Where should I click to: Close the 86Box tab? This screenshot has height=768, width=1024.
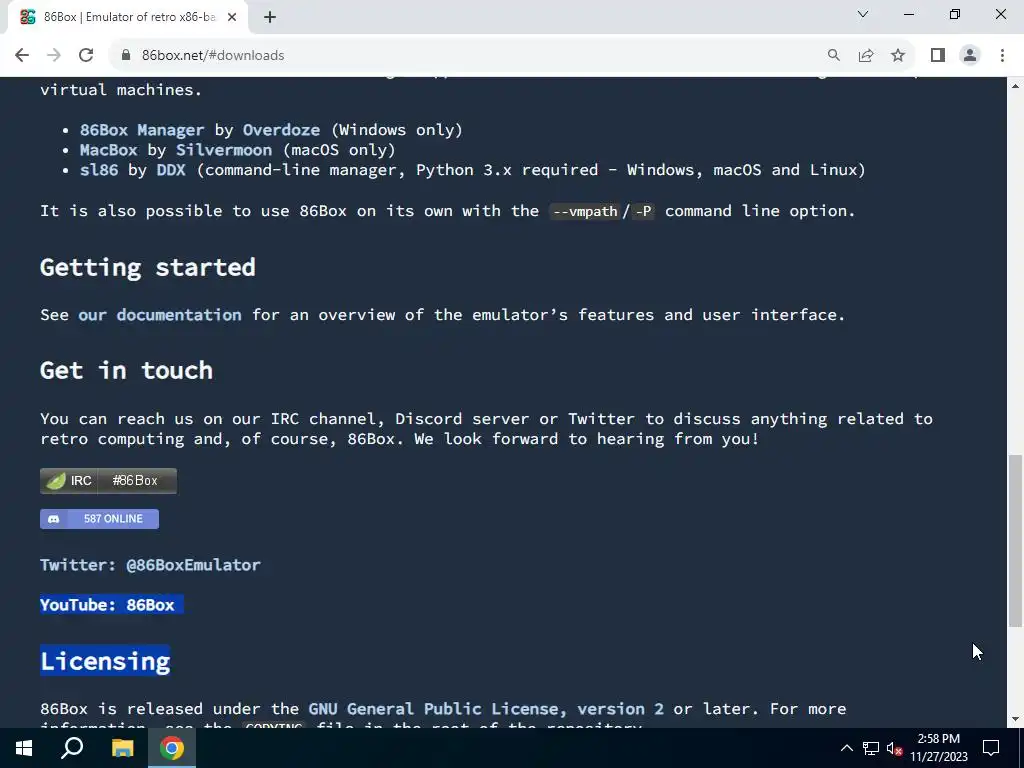pos(232,17)
